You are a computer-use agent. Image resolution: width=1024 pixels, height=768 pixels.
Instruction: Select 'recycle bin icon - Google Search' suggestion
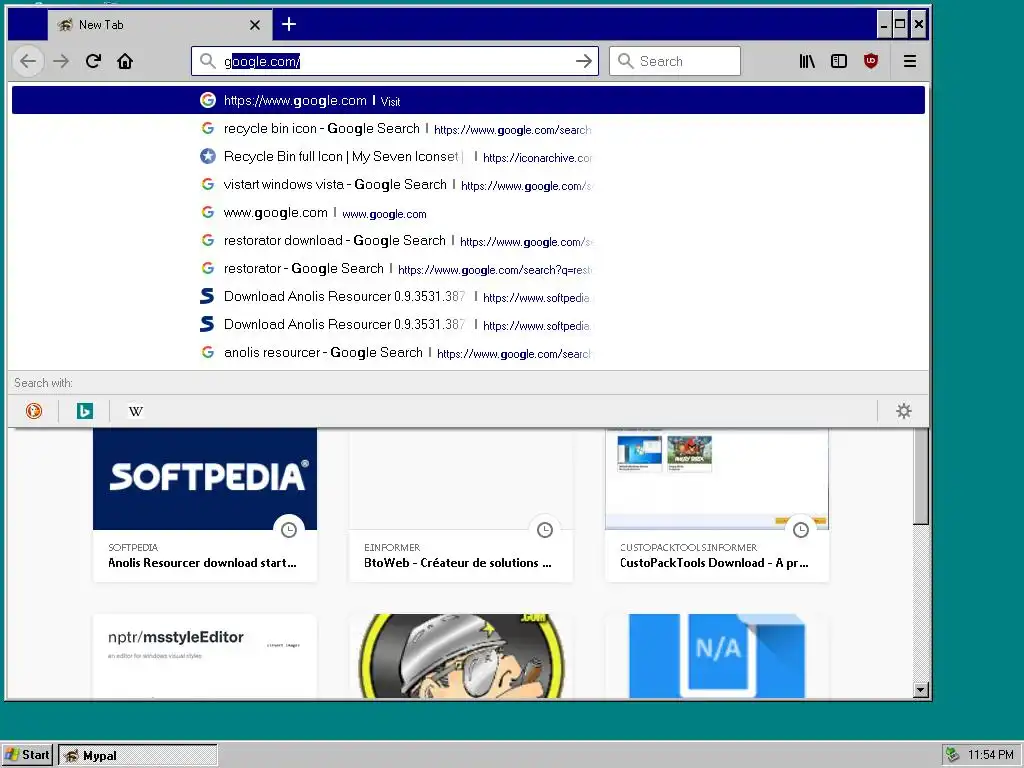468,129
